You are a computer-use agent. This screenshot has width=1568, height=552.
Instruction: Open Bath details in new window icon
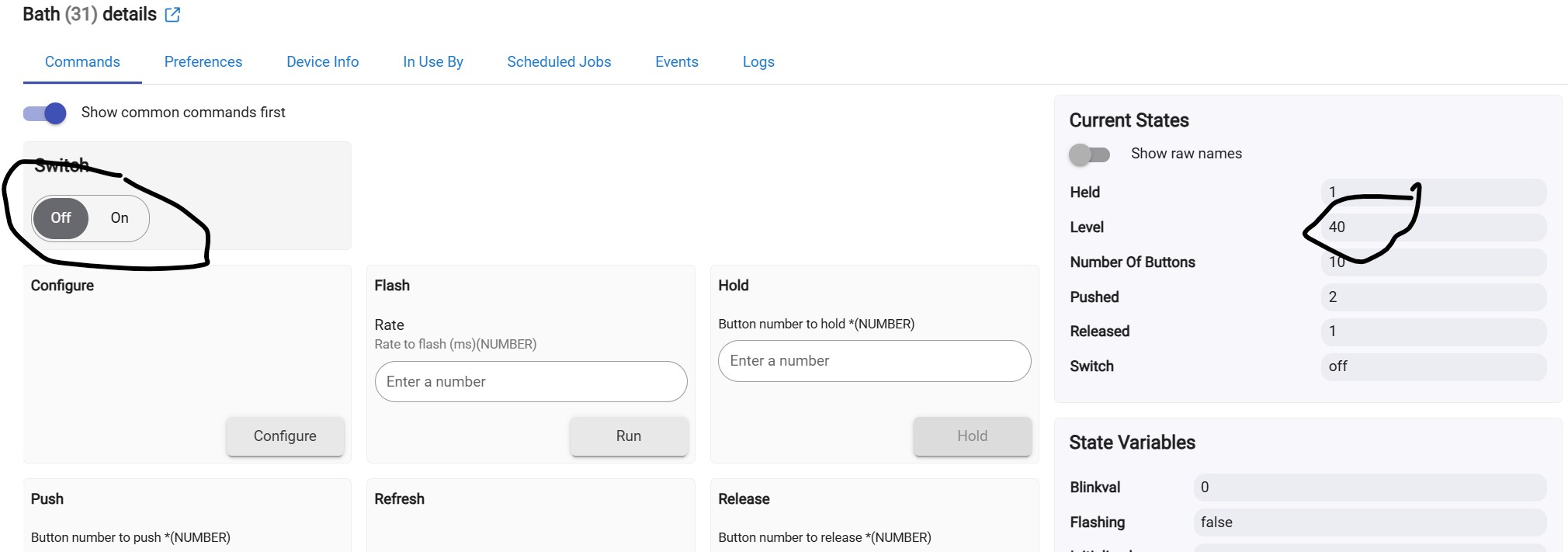(172, 15)
